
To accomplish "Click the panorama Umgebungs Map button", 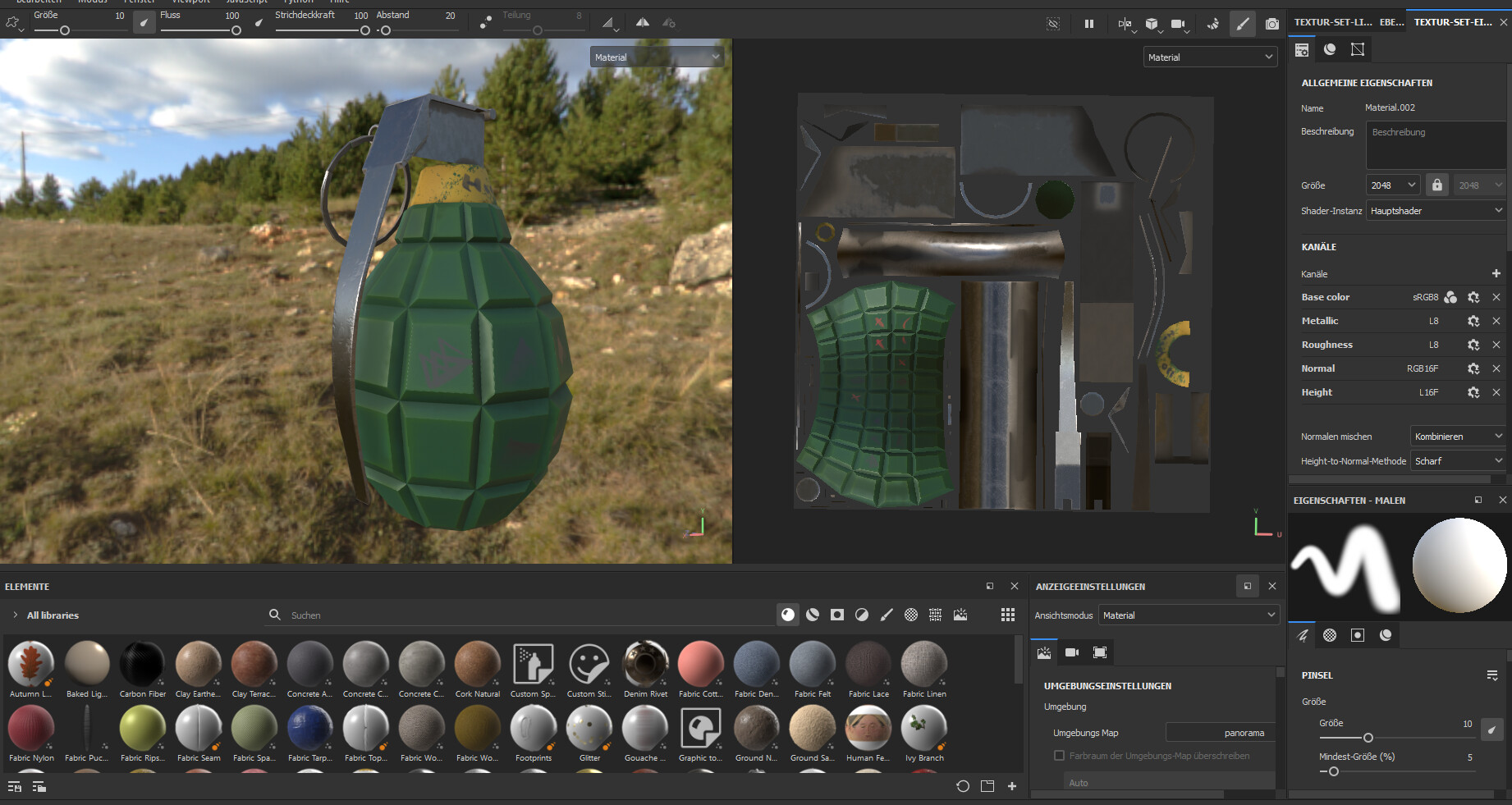I will click(x=1219, y=733).
